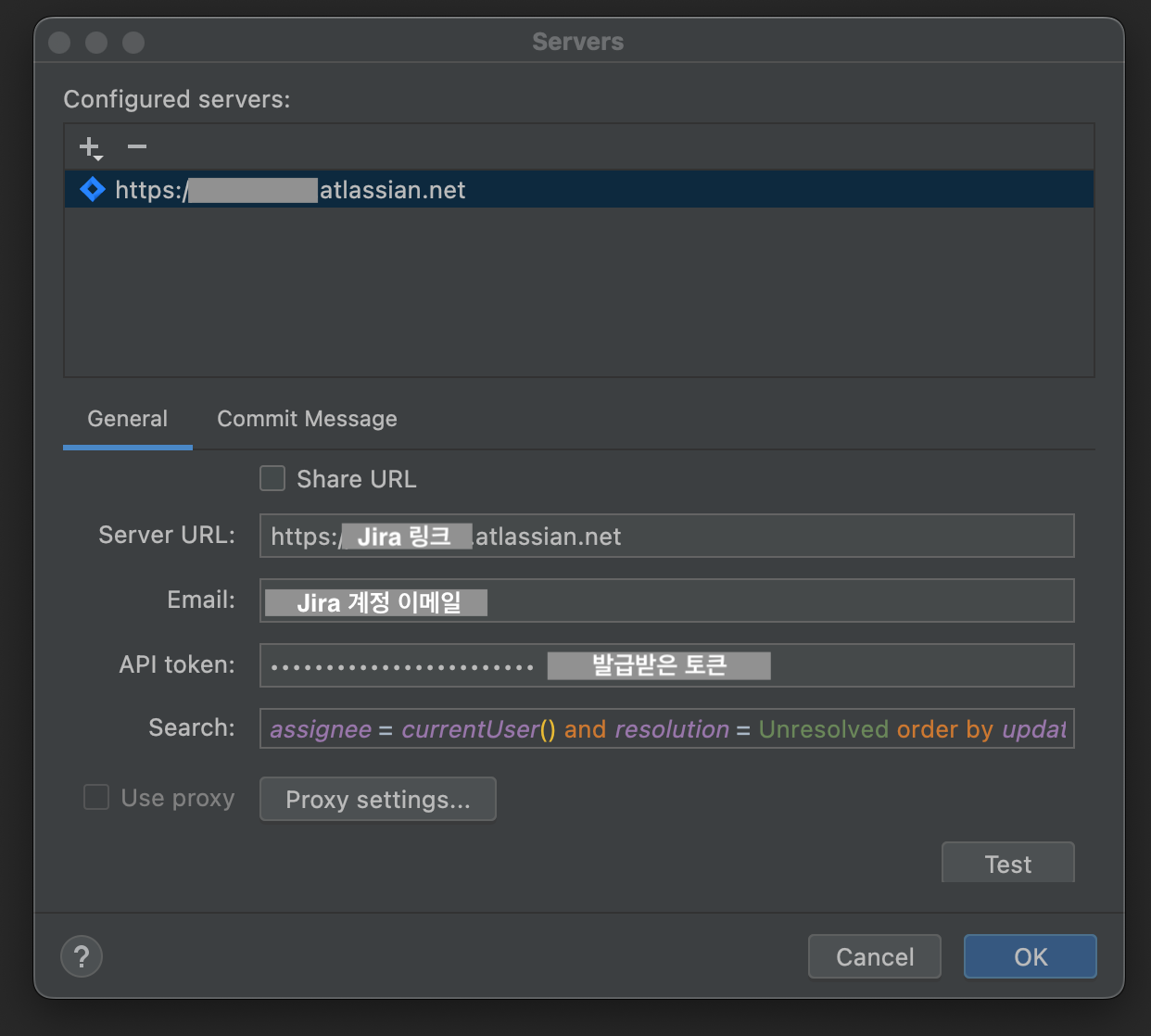The image size is (1151, 1036).
Task: Click the Configured servers label
Action: point(177,99)
